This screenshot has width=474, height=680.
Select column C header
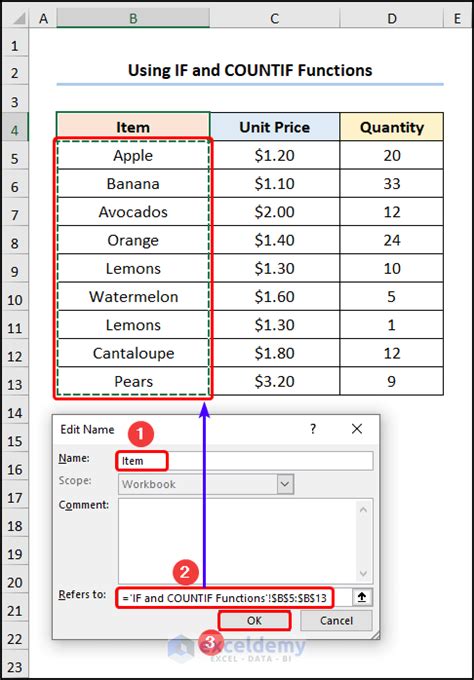coord(275,18)
